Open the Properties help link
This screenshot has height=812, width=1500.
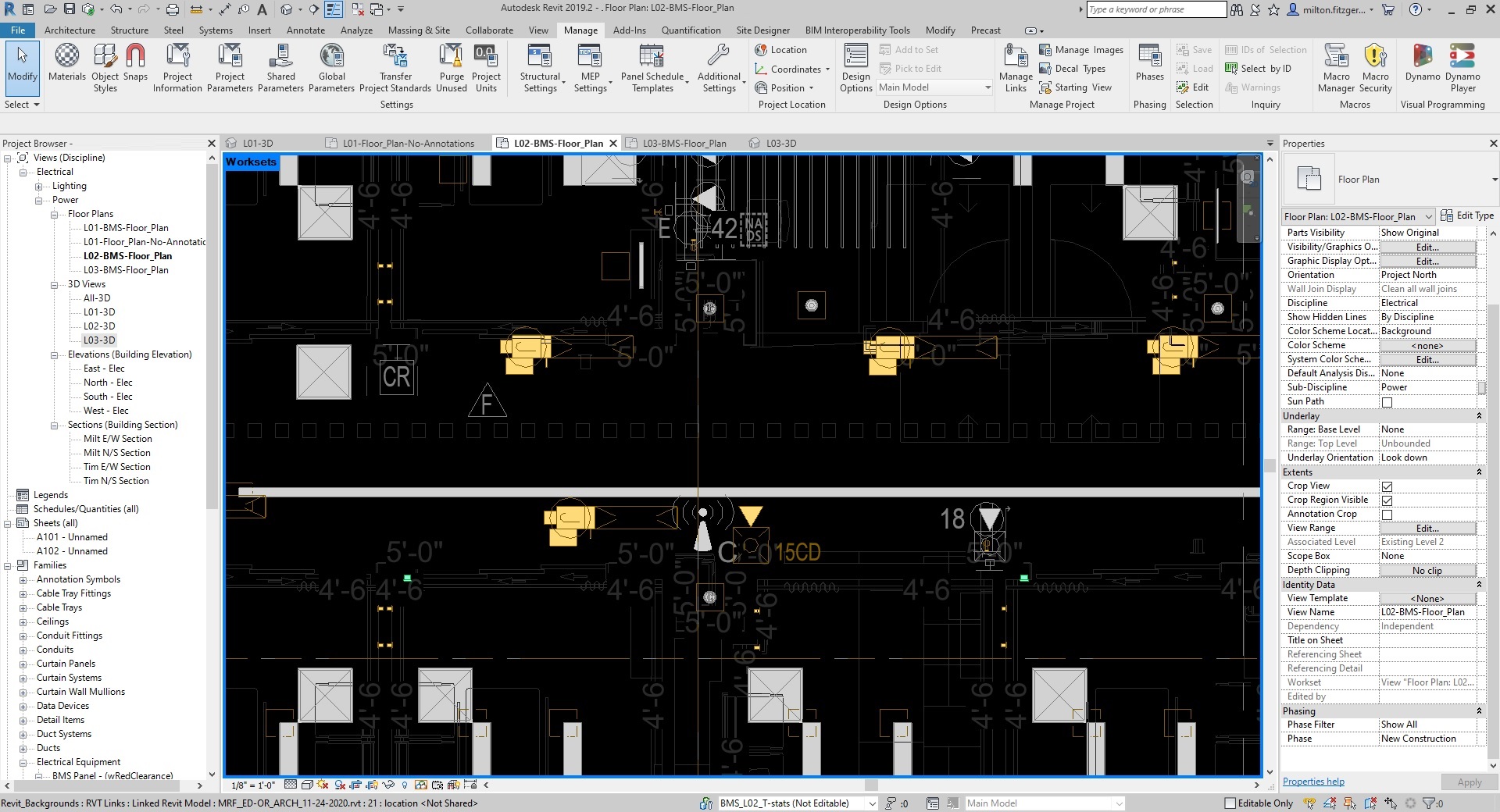pyautogui.click(x=1313, y=782)
